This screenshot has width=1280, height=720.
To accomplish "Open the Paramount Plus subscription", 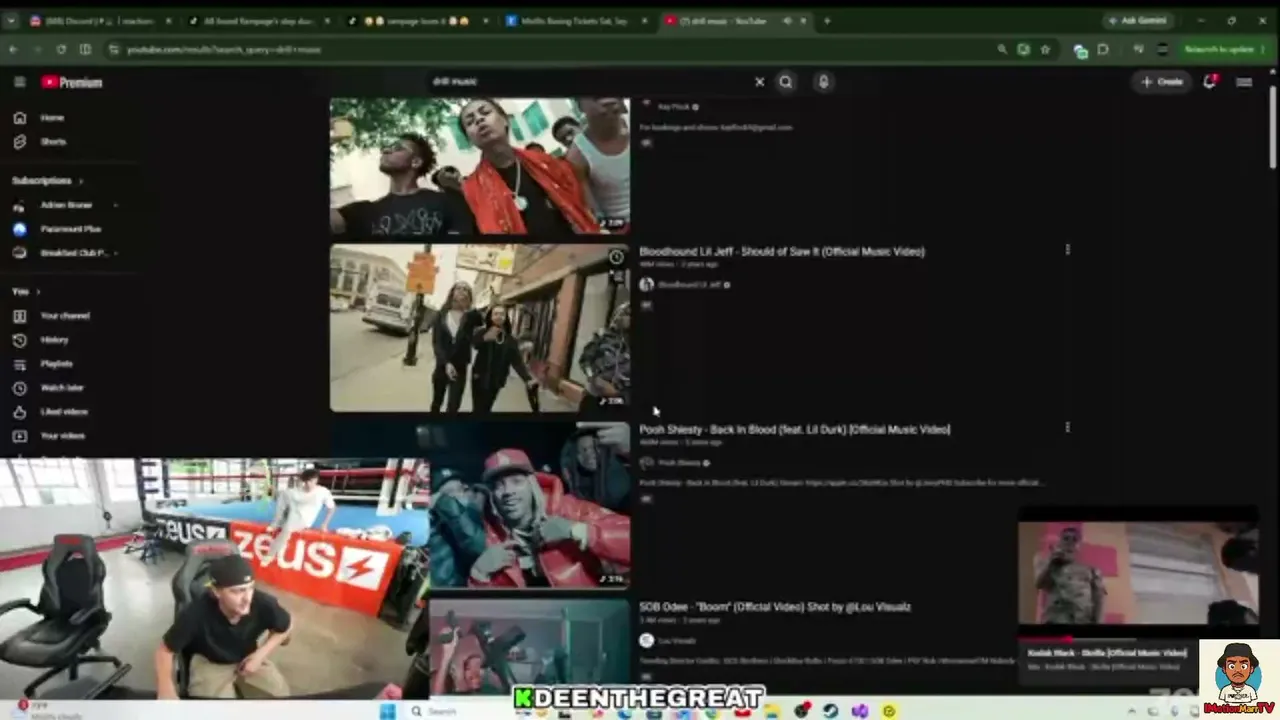I will [70, 229].
